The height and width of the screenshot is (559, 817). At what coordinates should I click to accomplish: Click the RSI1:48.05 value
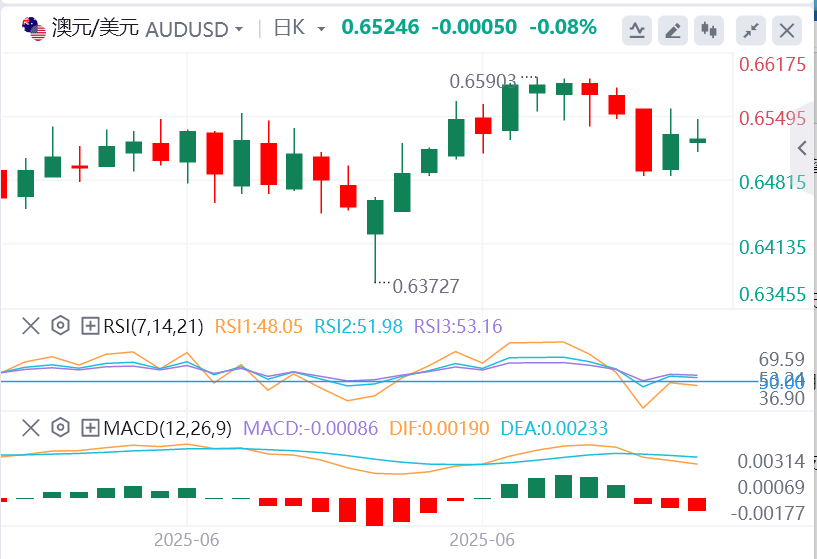(x=258, y=327)
